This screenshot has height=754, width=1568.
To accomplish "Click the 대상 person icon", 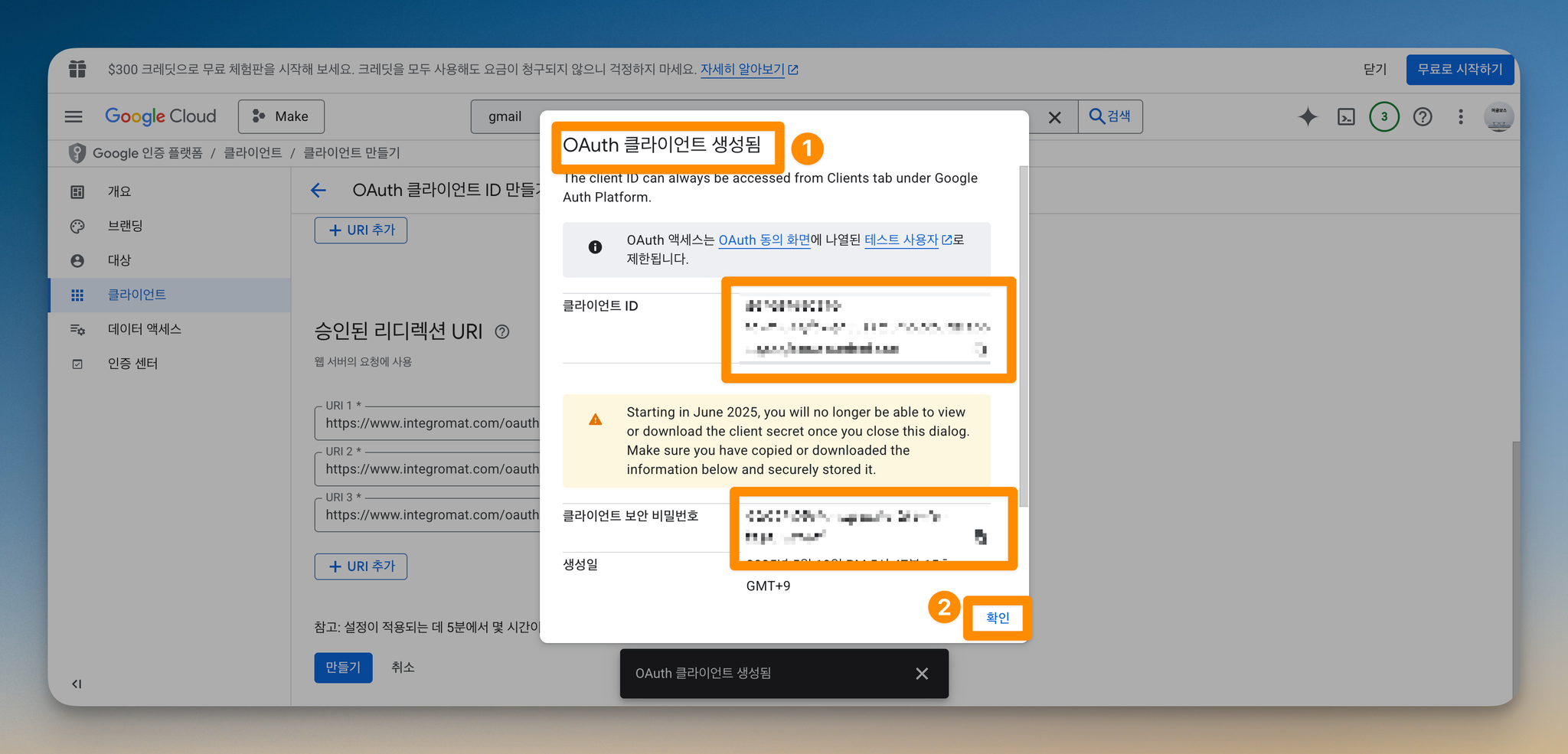I will pos(77,260).
